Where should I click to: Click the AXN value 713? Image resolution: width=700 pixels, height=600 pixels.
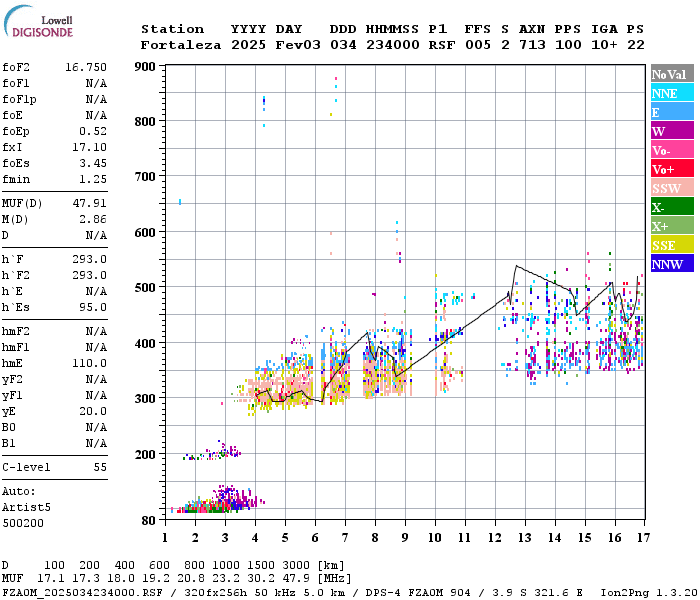532,45
